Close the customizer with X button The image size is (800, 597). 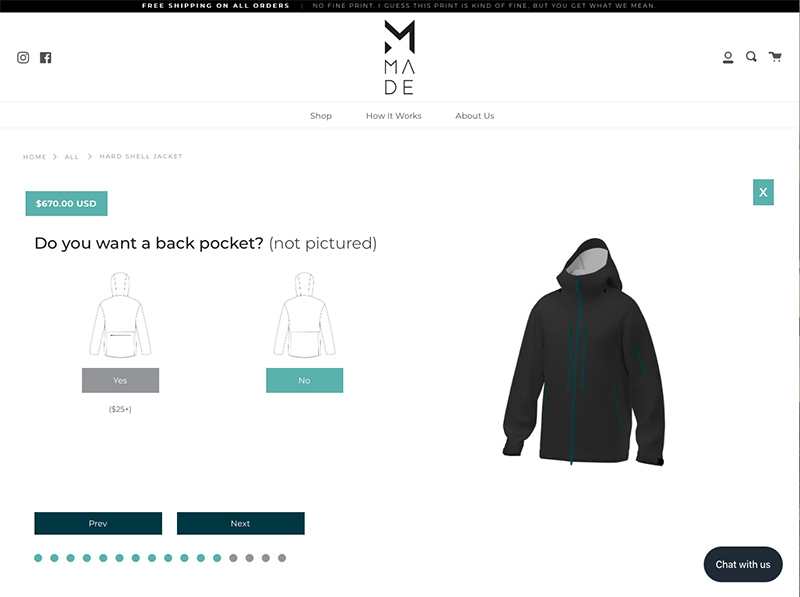[x=763, y=192]
